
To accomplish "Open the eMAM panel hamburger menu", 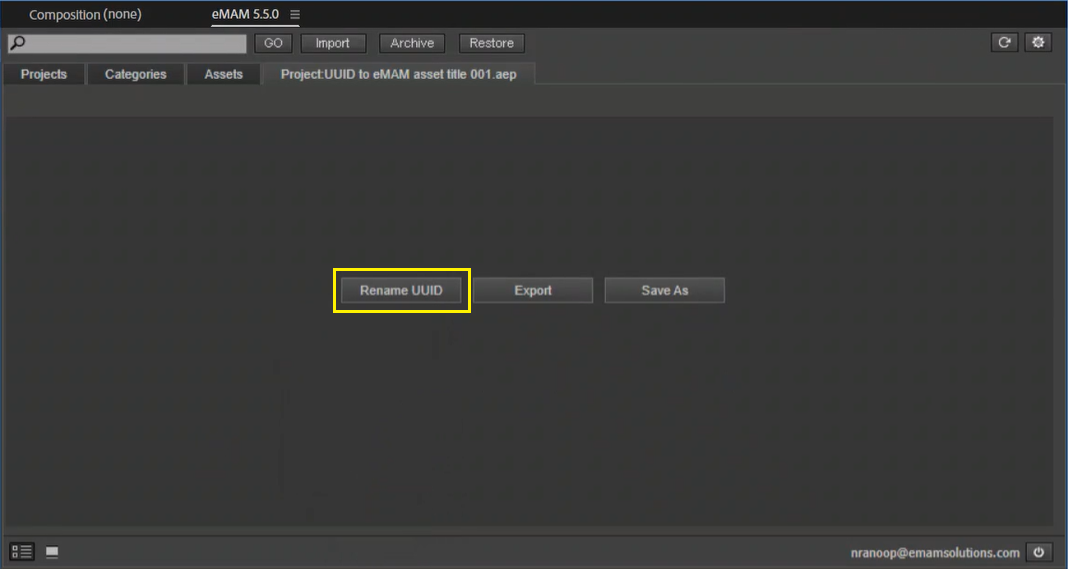I will click(295, 14).
